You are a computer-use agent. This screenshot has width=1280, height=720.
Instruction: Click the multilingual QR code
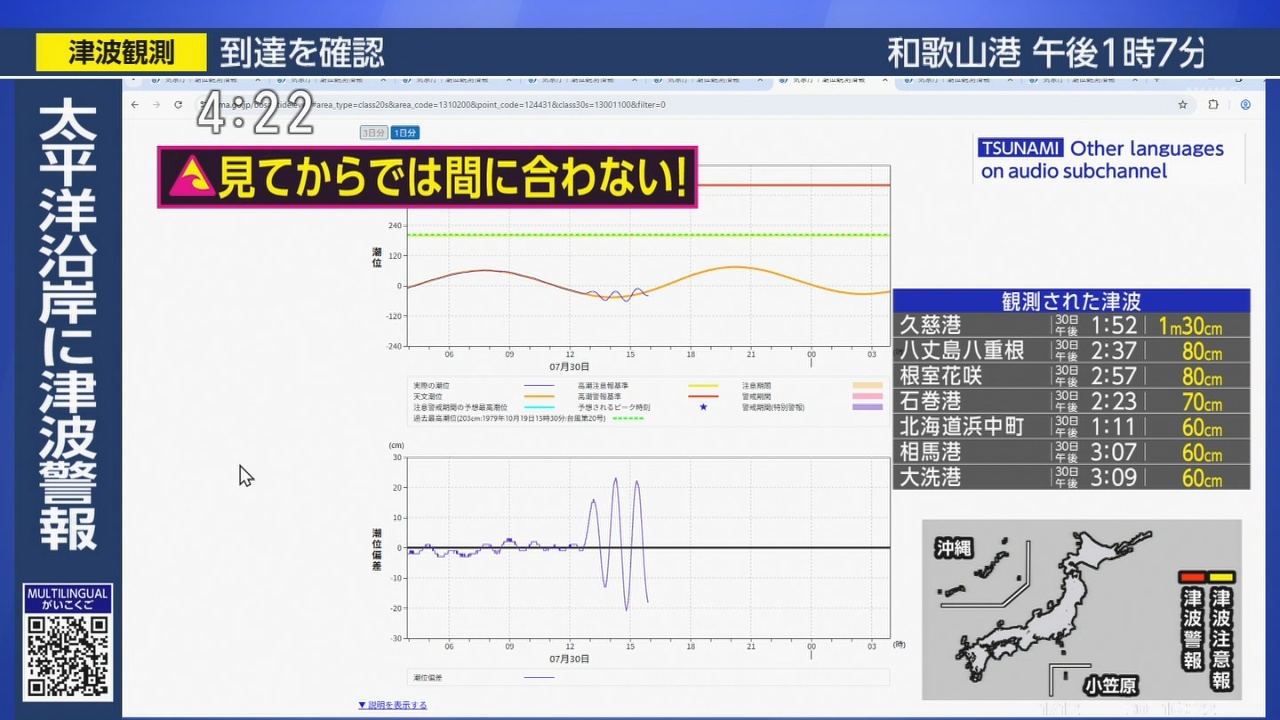pos(68,656)
